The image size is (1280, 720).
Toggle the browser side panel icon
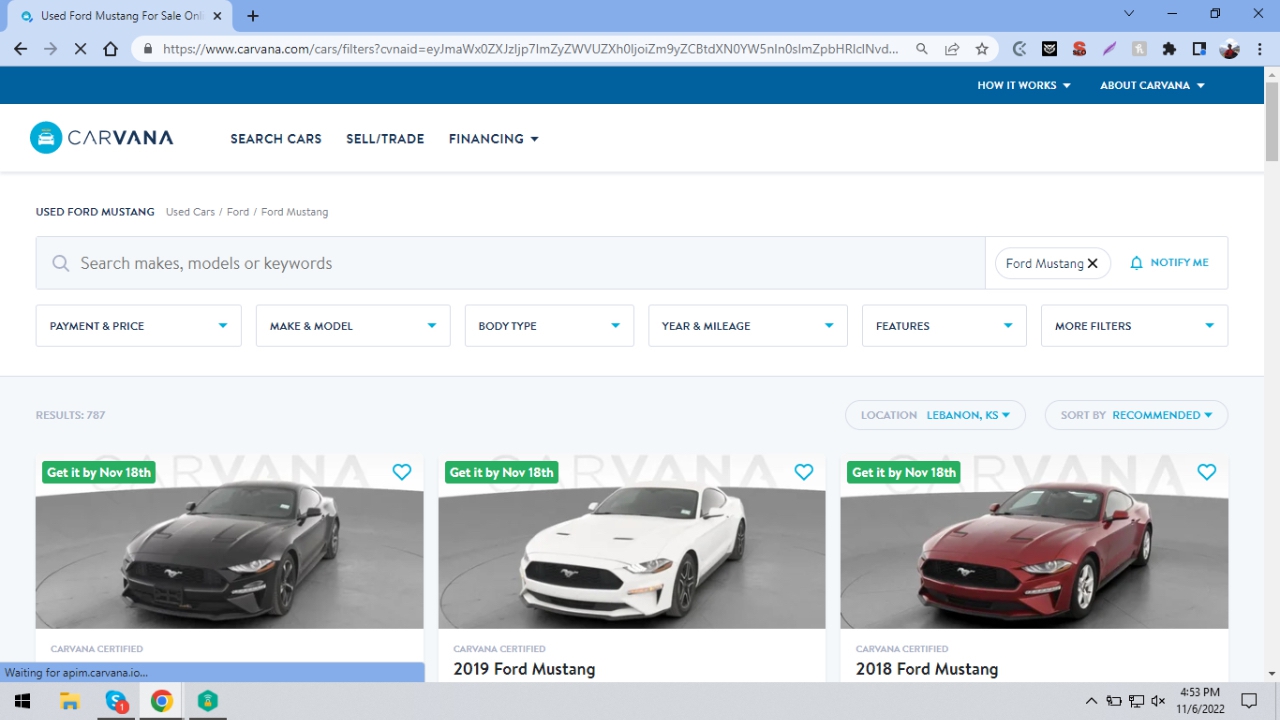pos(1199,48)
